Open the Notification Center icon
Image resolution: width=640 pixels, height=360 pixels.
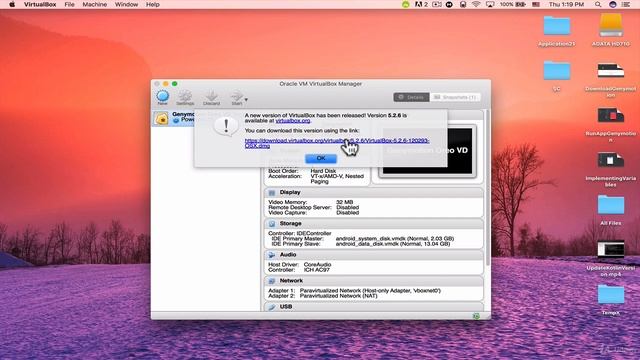tap(625, 4)
